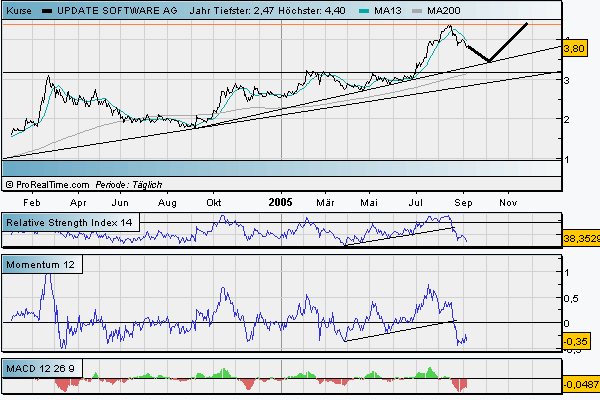Click the Feb month label
This screenshot has width=600, height=400.
pyautogui.click(x=32, y=202)
